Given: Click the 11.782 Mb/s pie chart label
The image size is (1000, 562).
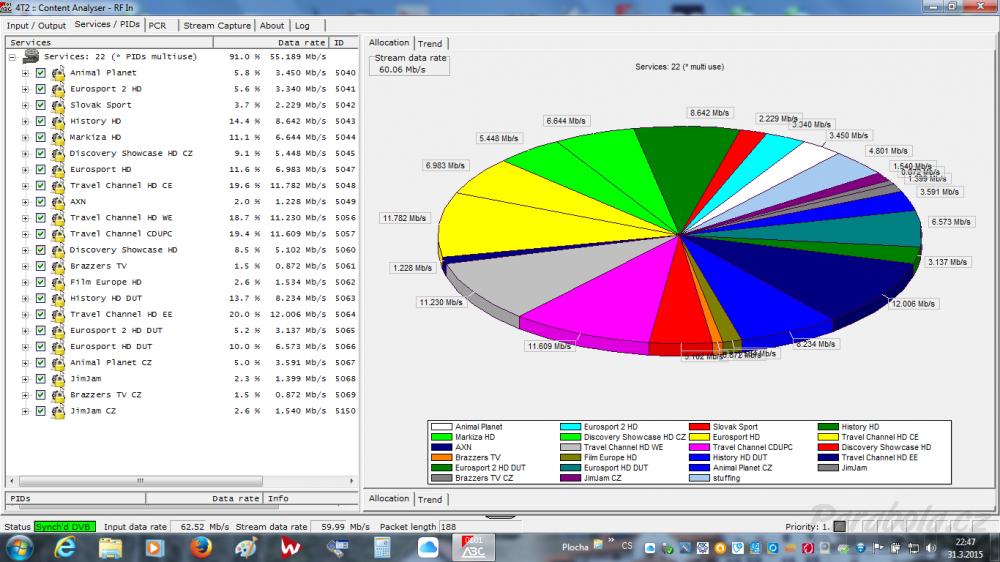Looking at the screenshot, I should click(x=404, y=218).
